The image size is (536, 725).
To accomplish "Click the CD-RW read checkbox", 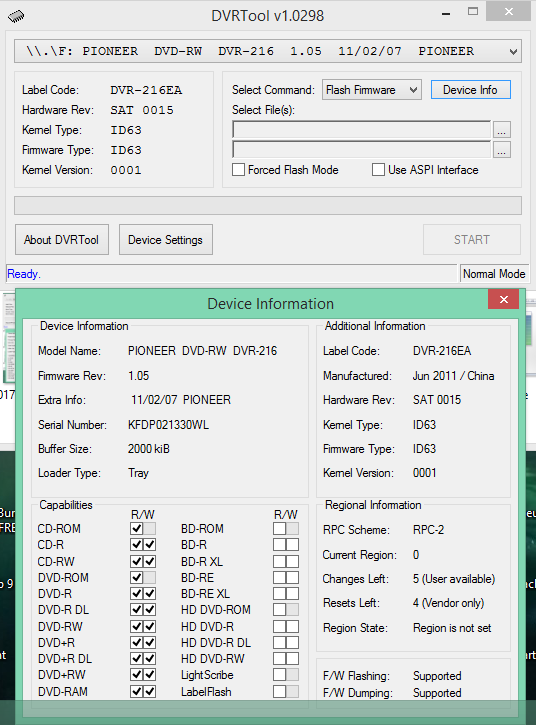I will coord(136,561).
